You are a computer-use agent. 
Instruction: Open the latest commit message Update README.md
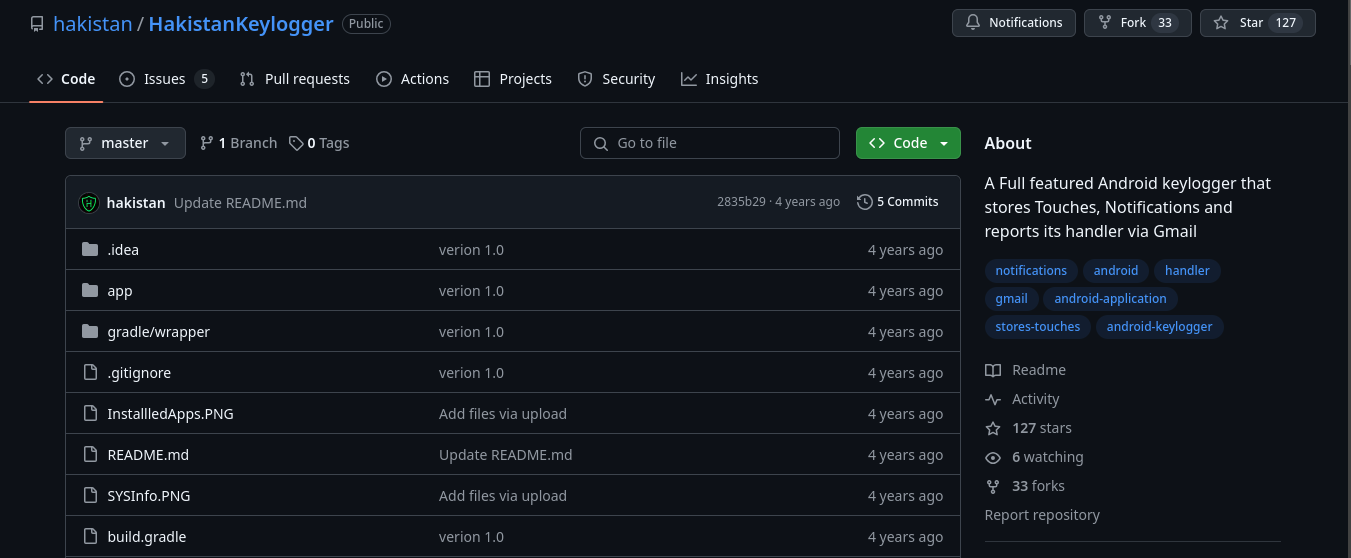click(x=240, y=203)
